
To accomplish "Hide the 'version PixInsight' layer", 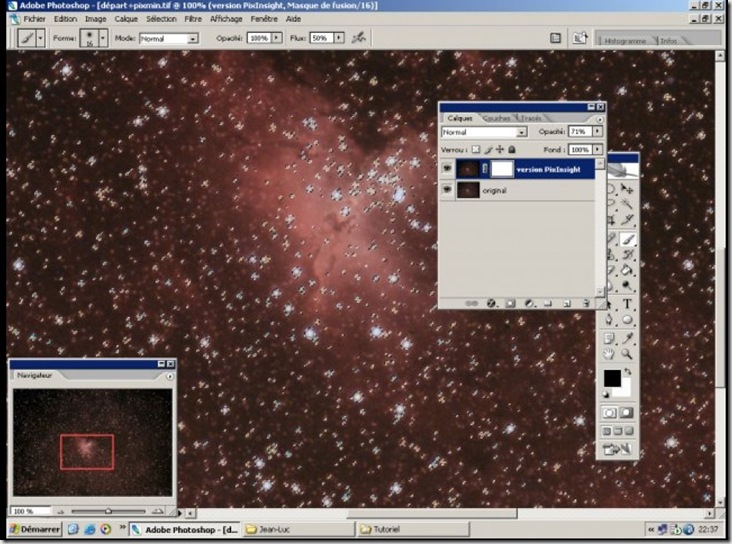I will [x=447, y=168].
